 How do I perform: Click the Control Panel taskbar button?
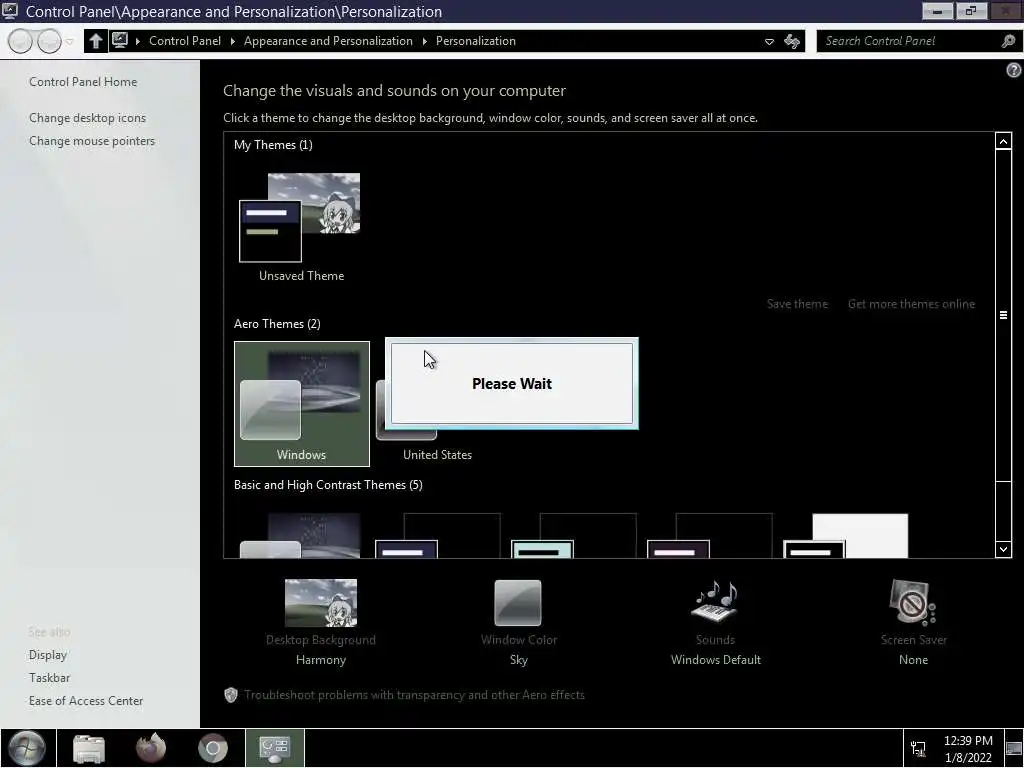pos(274,748)
